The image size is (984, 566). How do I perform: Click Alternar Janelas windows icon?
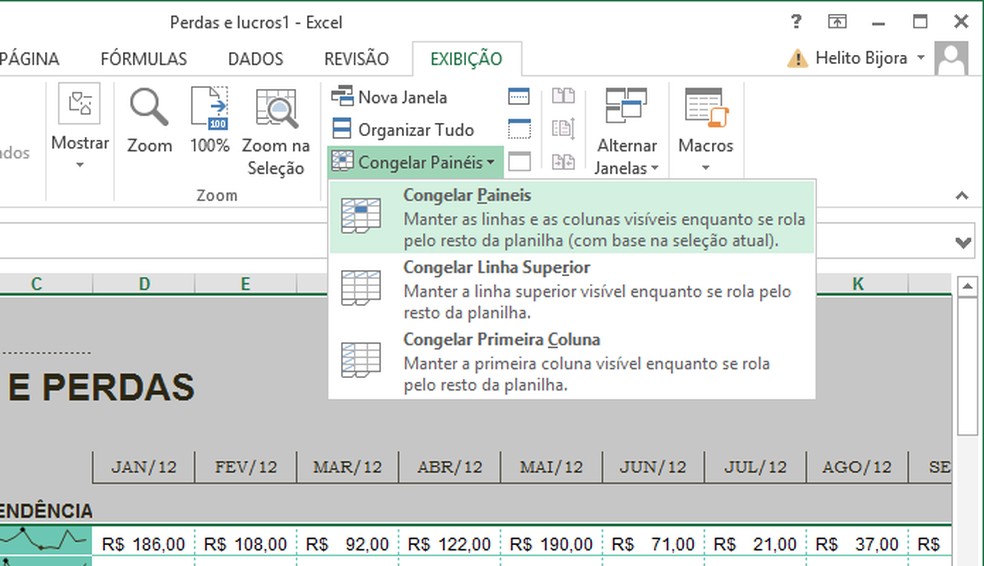tap(626, 105)
